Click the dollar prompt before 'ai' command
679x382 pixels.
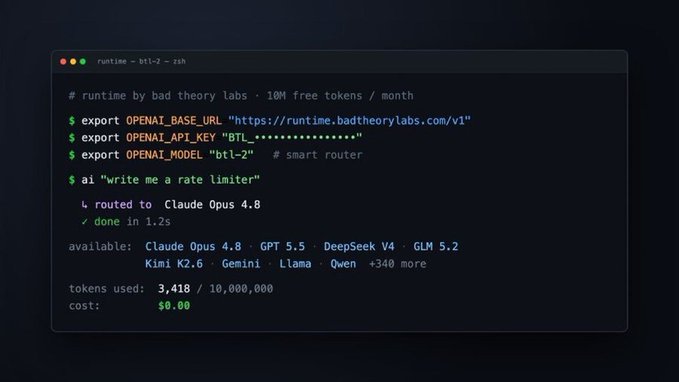pyautogui.click(x=72, y=180)
